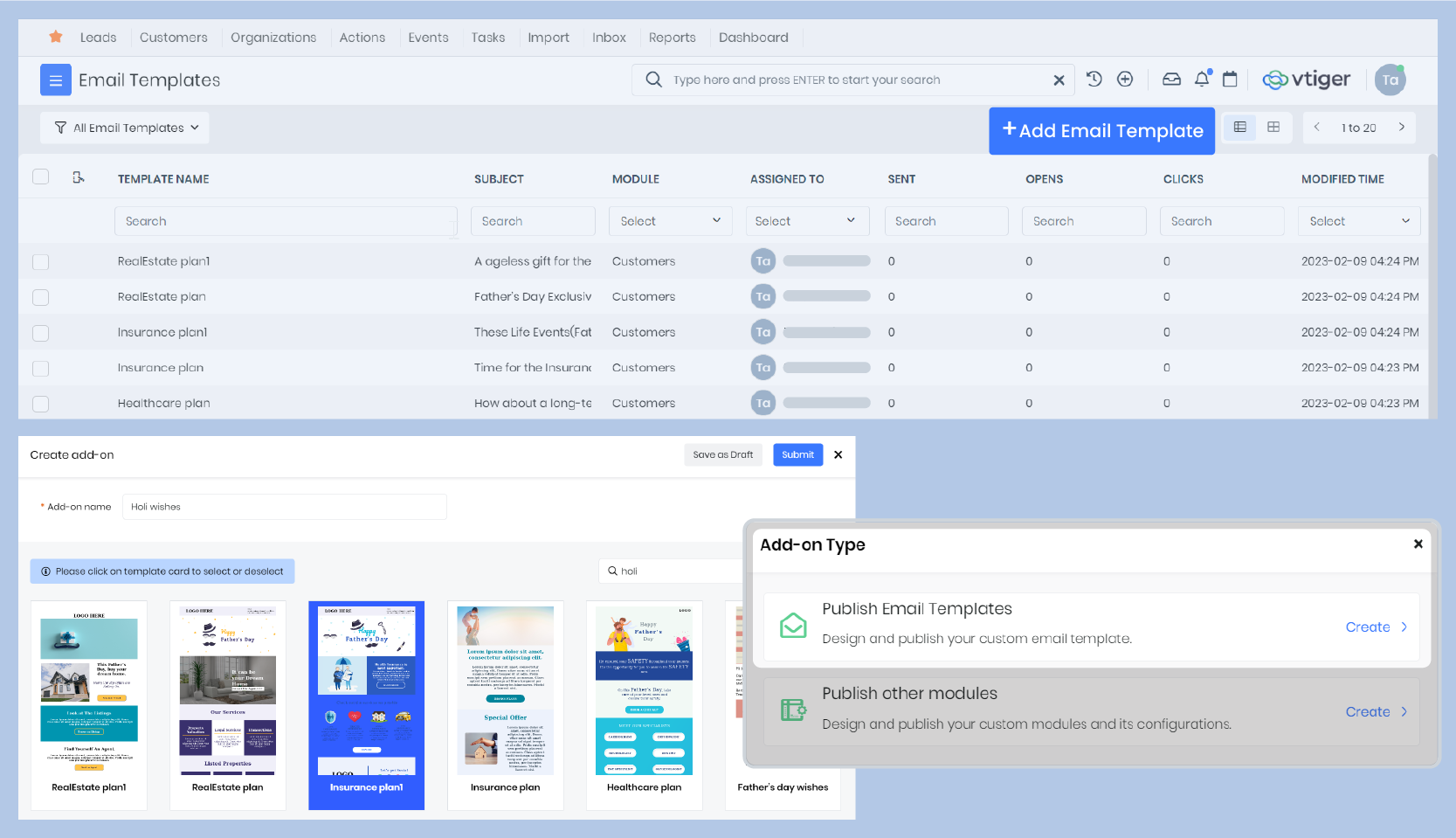Toggle the select-all header checkbox
The height and width of the screenshot is (838, 1456).
[41, 177]
